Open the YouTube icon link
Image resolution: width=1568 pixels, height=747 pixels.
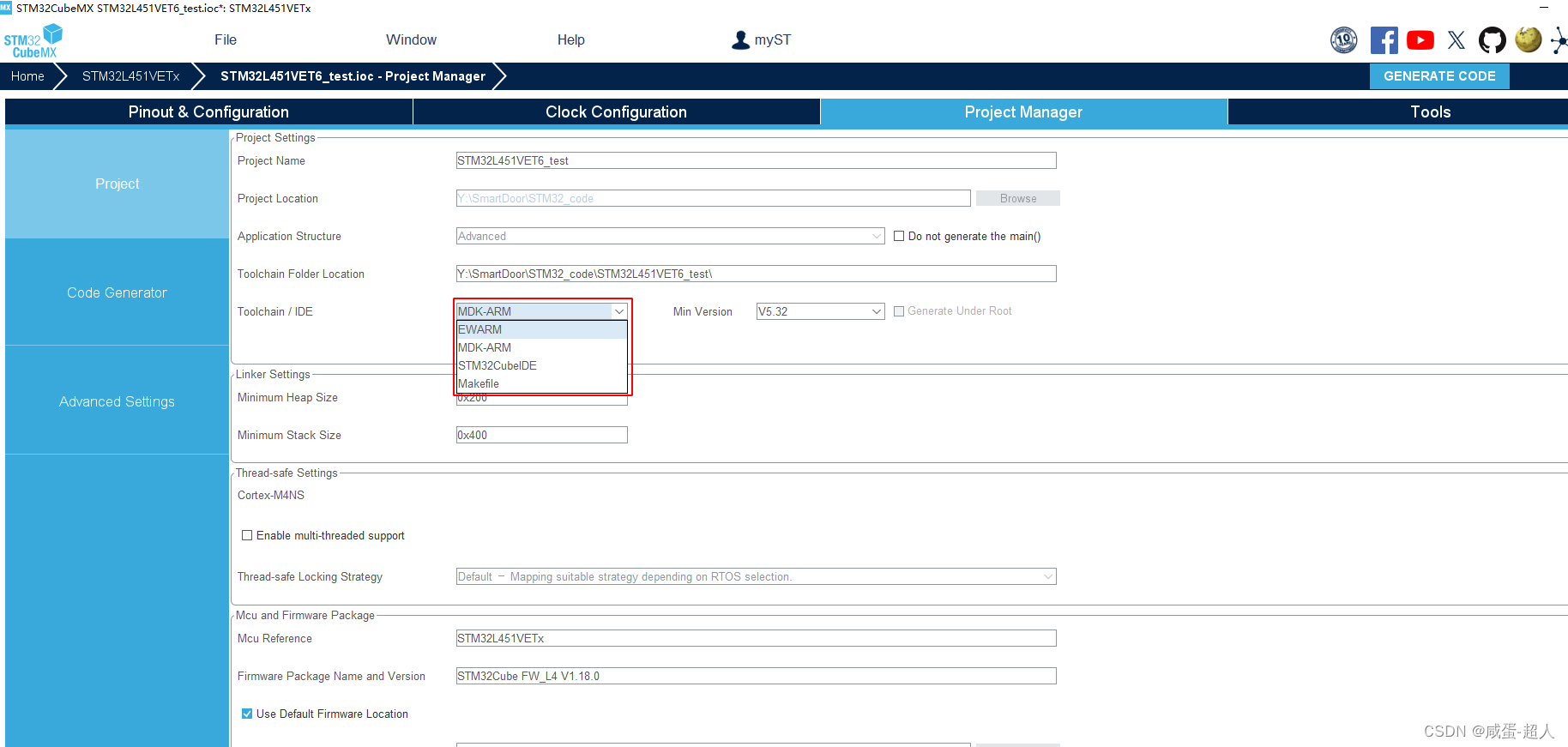(1420, 40)
